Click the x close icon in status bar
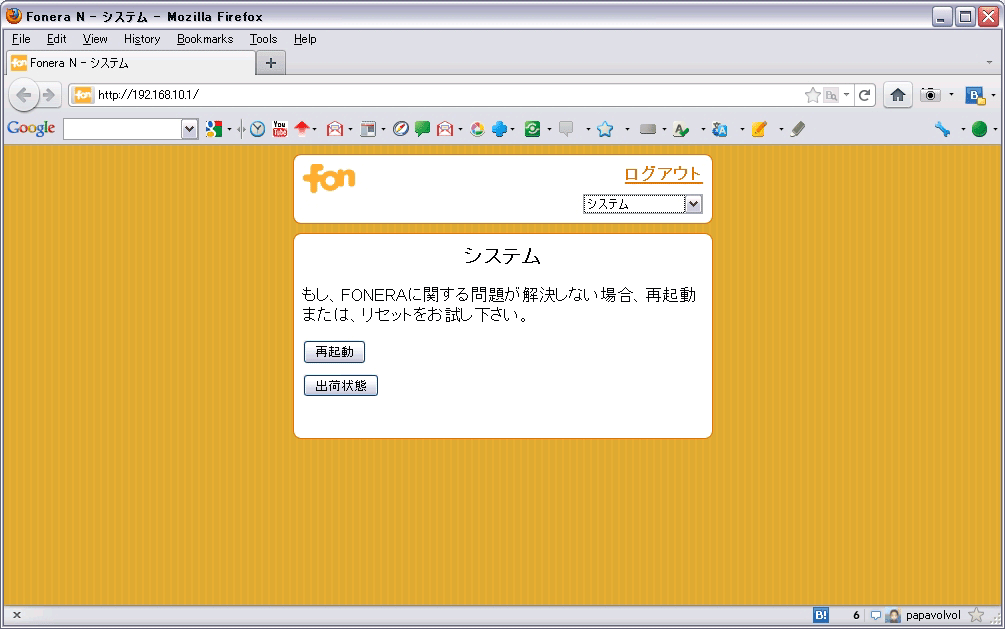The width and height of the screenshot is (1005, 629). pos(17,615)
